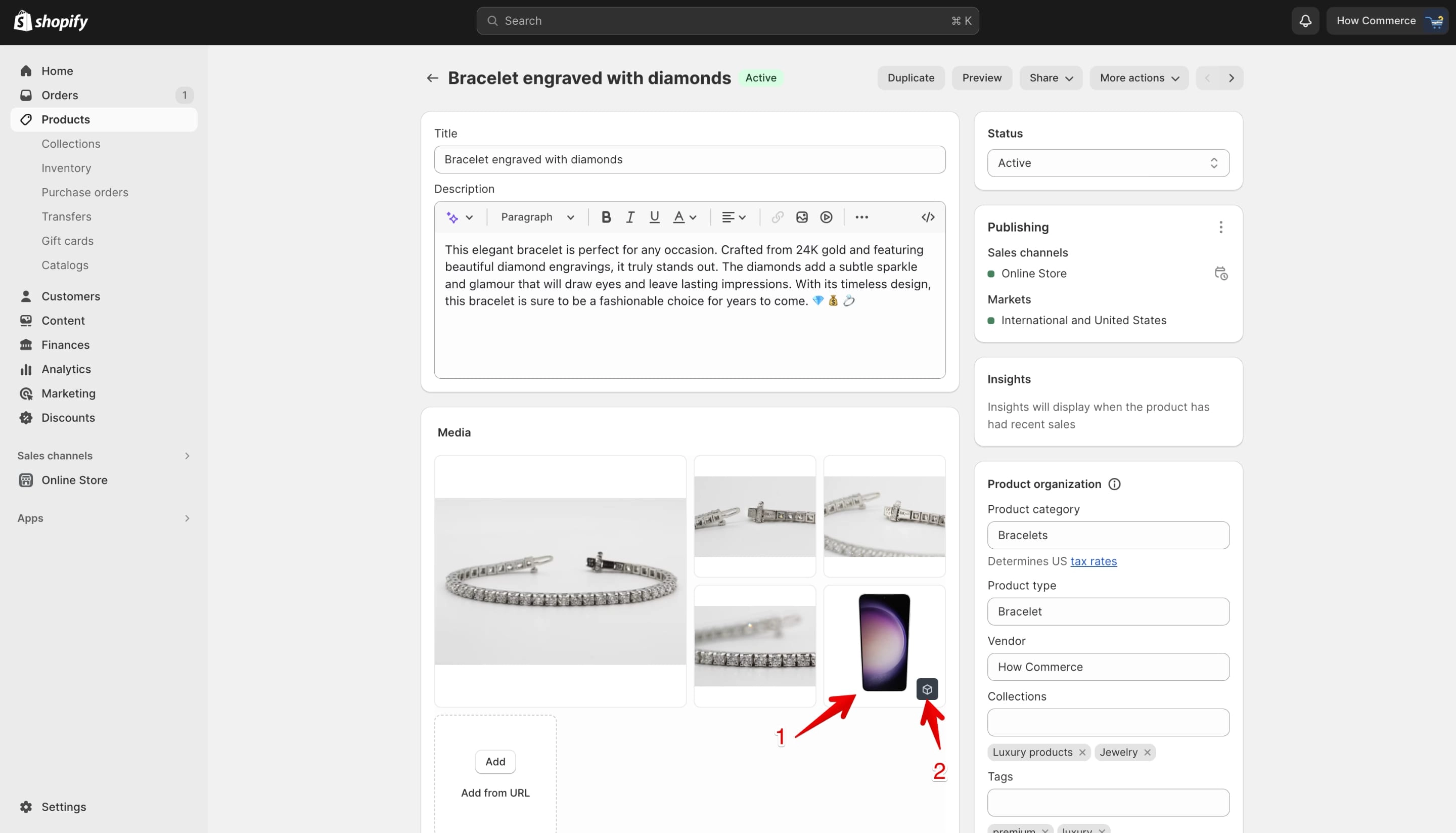Open Settings in sidebar
The image size is (1456, 833).
point(104,807)
